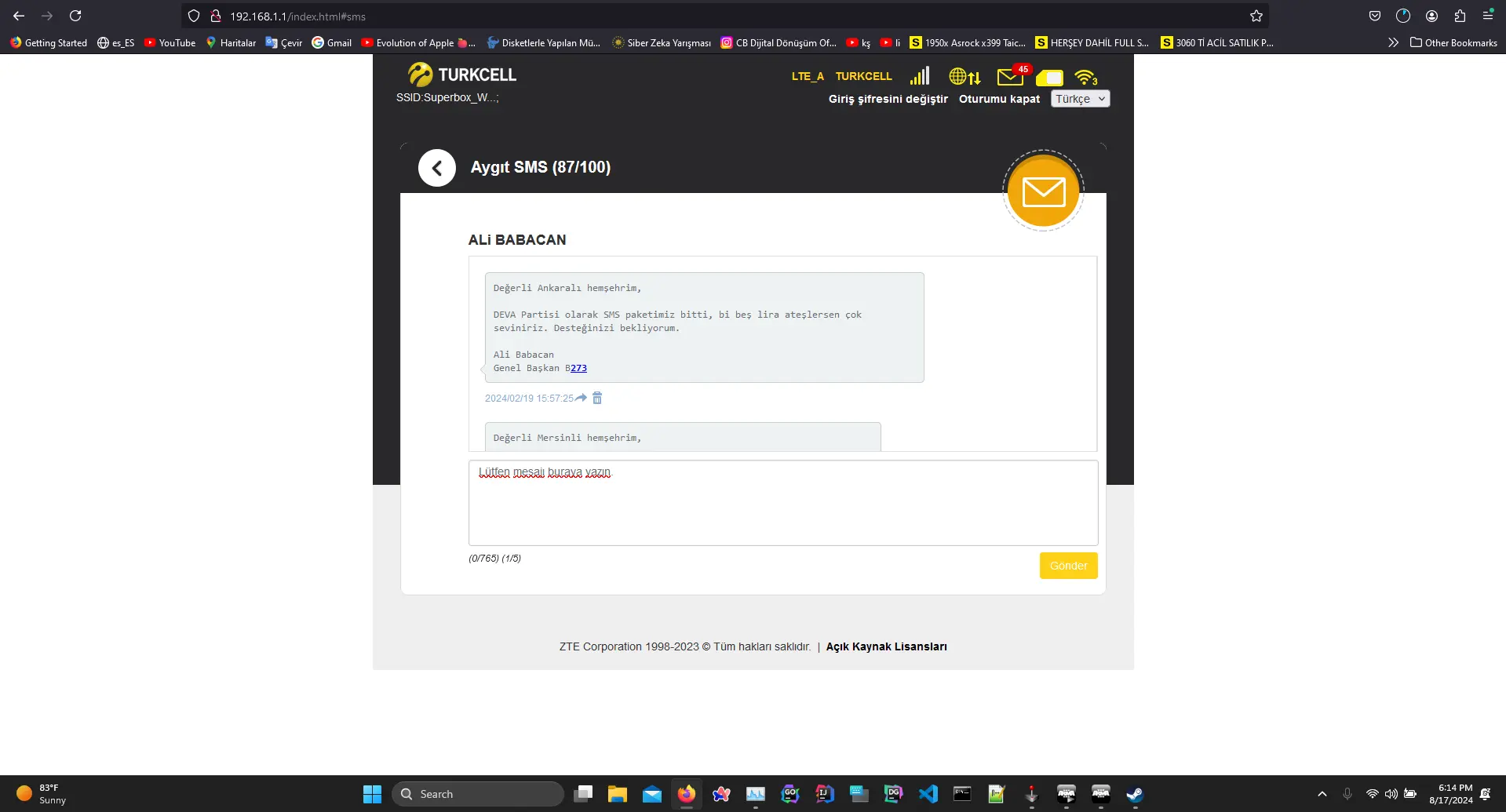Open the Wi-Fi connected devices icon
This screenshot has width=1506, height=812.
tap(1086, 77)
